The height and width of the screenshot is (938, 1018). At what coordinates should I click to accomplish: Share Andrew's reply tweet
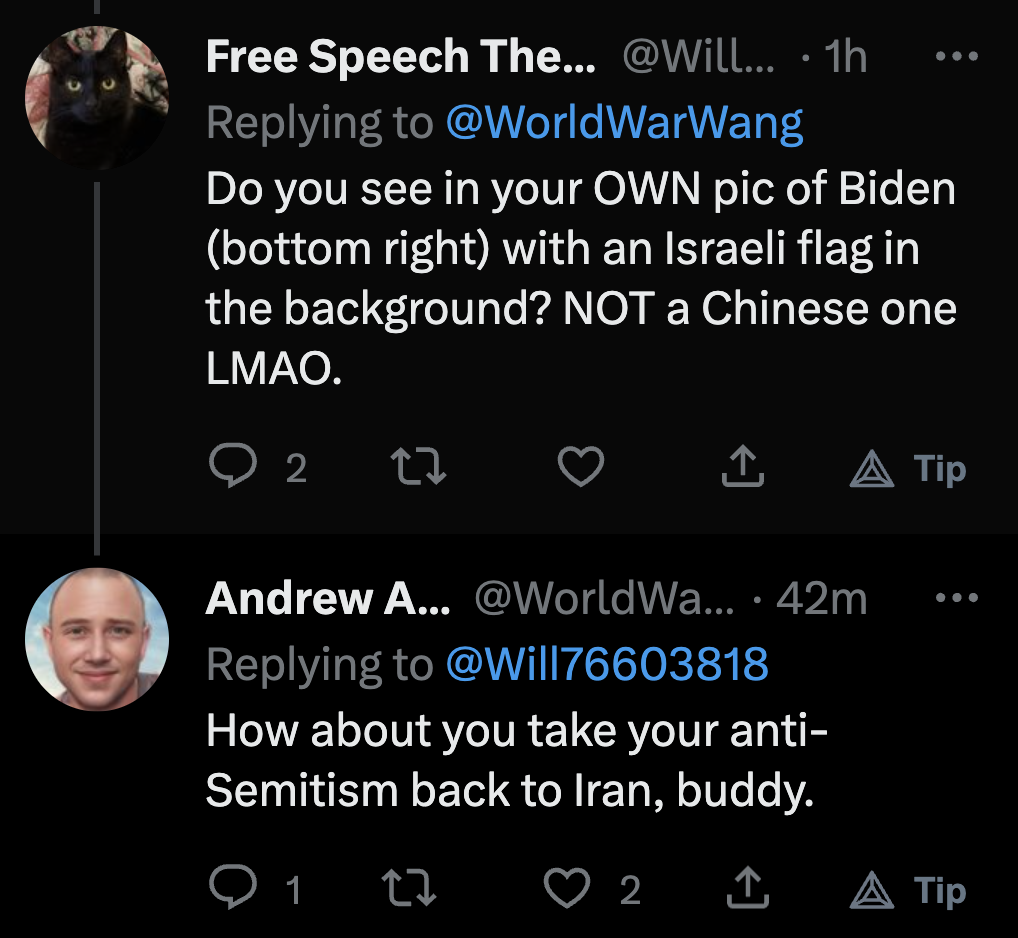[x=741, y=889]
